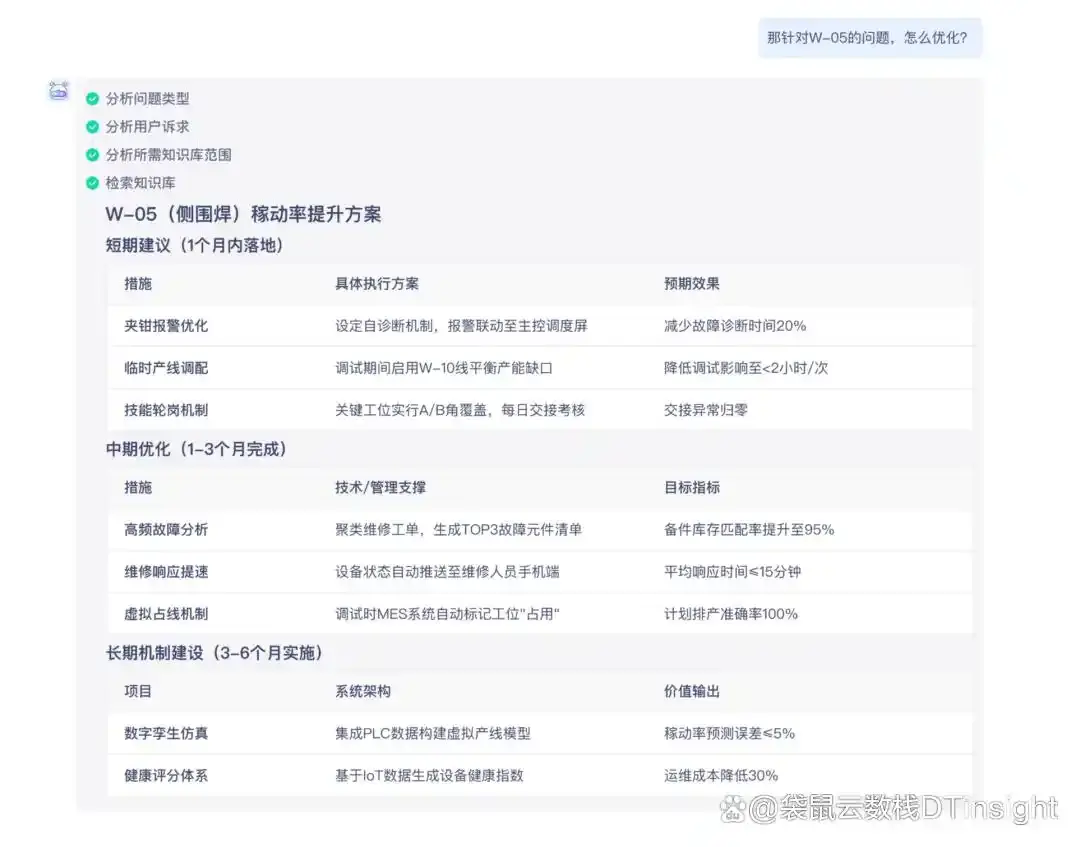
Task: Click the step text 分析用户诉求
Action: (x=147, y=127)
